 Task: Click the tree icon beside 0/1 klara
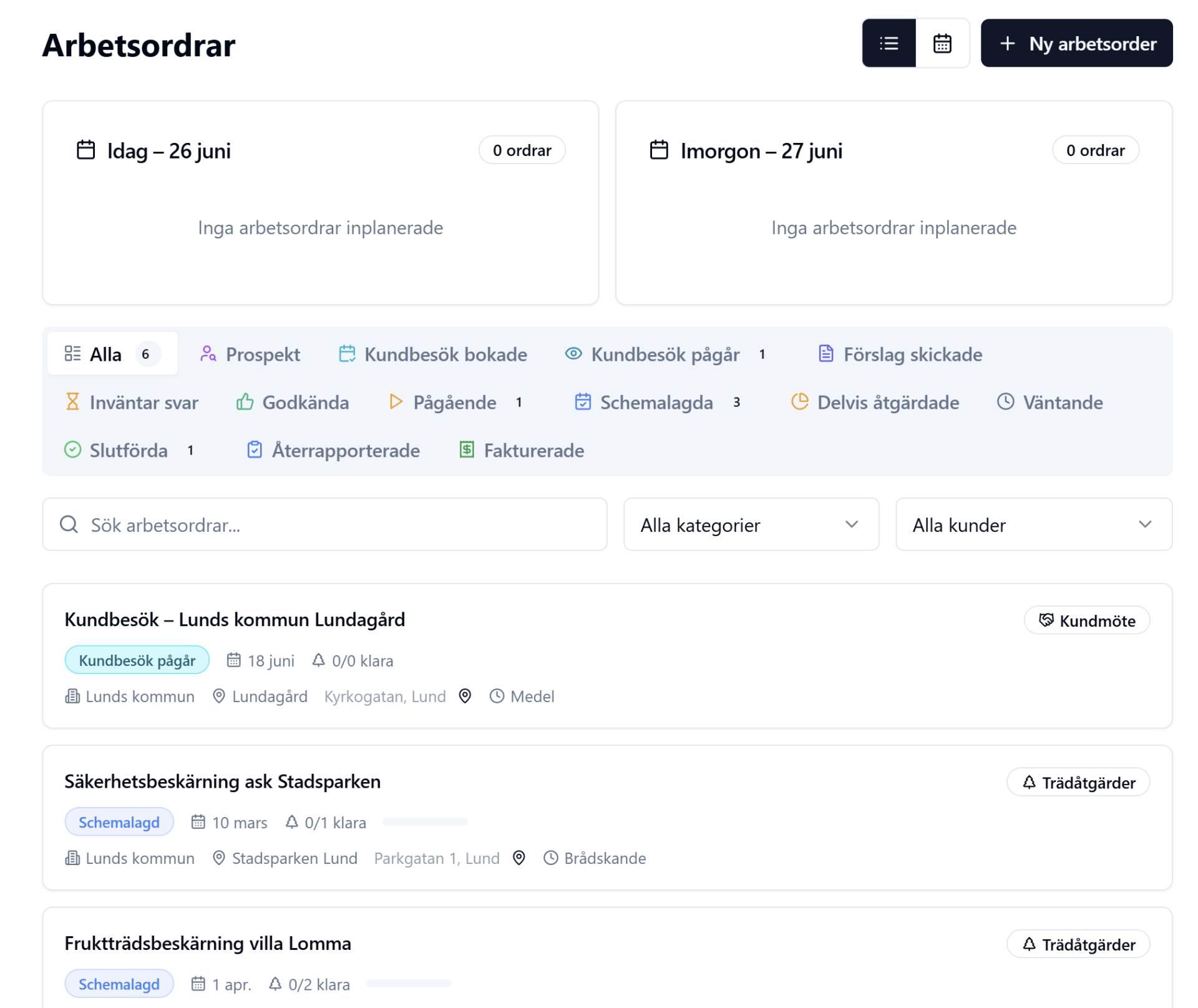tap(291, 822)
